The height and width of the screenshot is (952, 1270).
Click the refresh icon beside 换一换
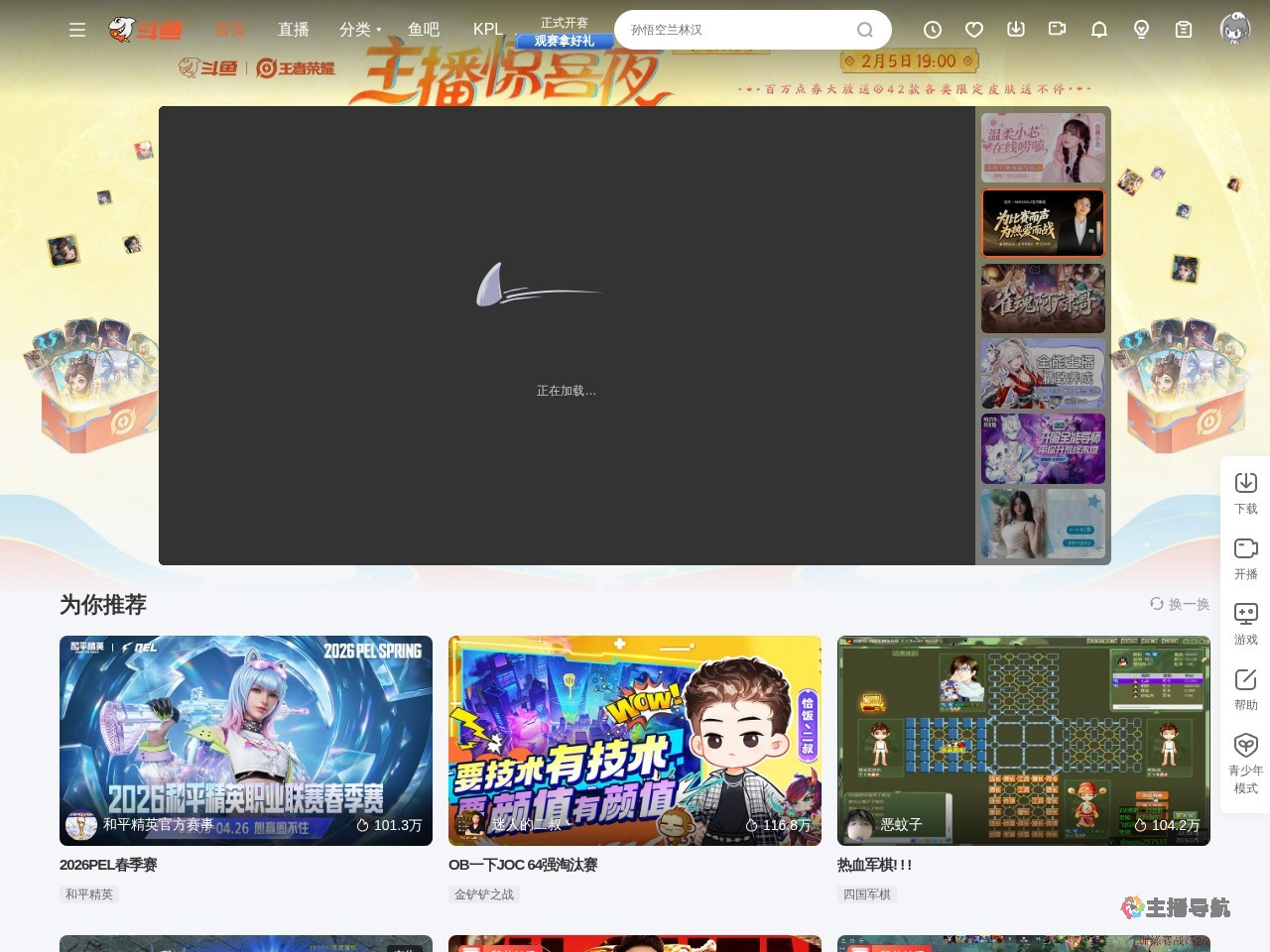1156,604
